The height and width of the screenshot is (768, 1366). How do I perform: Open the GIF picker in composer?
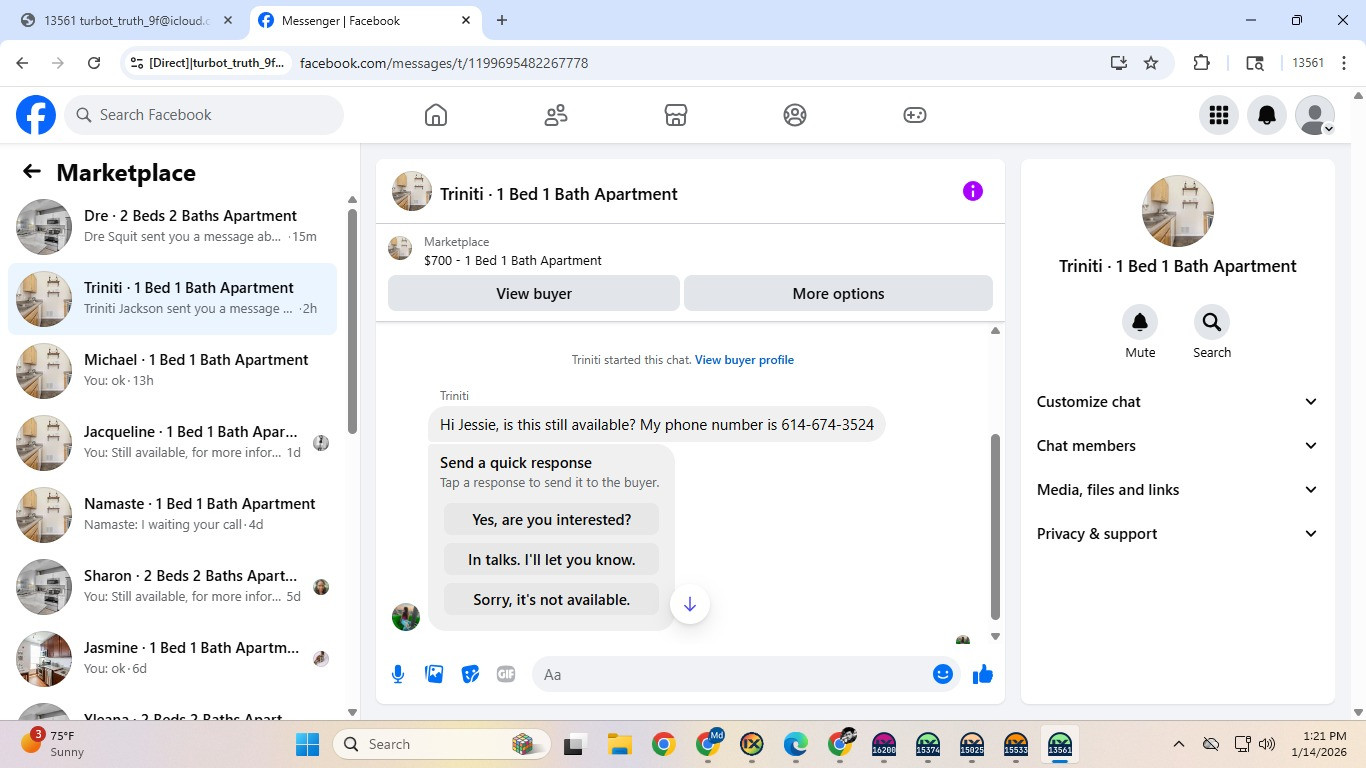tap(506, 674)
